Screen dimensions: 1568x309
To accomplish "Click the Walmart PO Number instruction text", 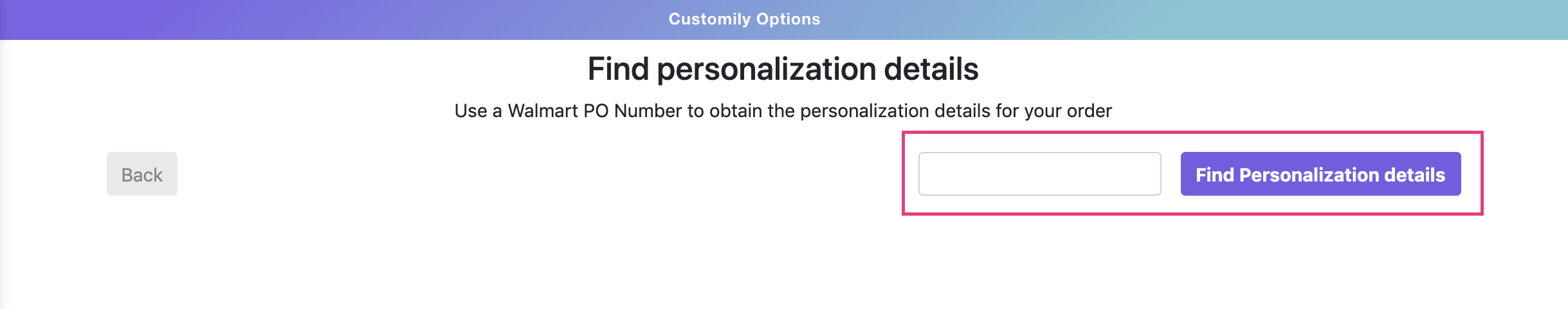I will (x=783, y=111).
